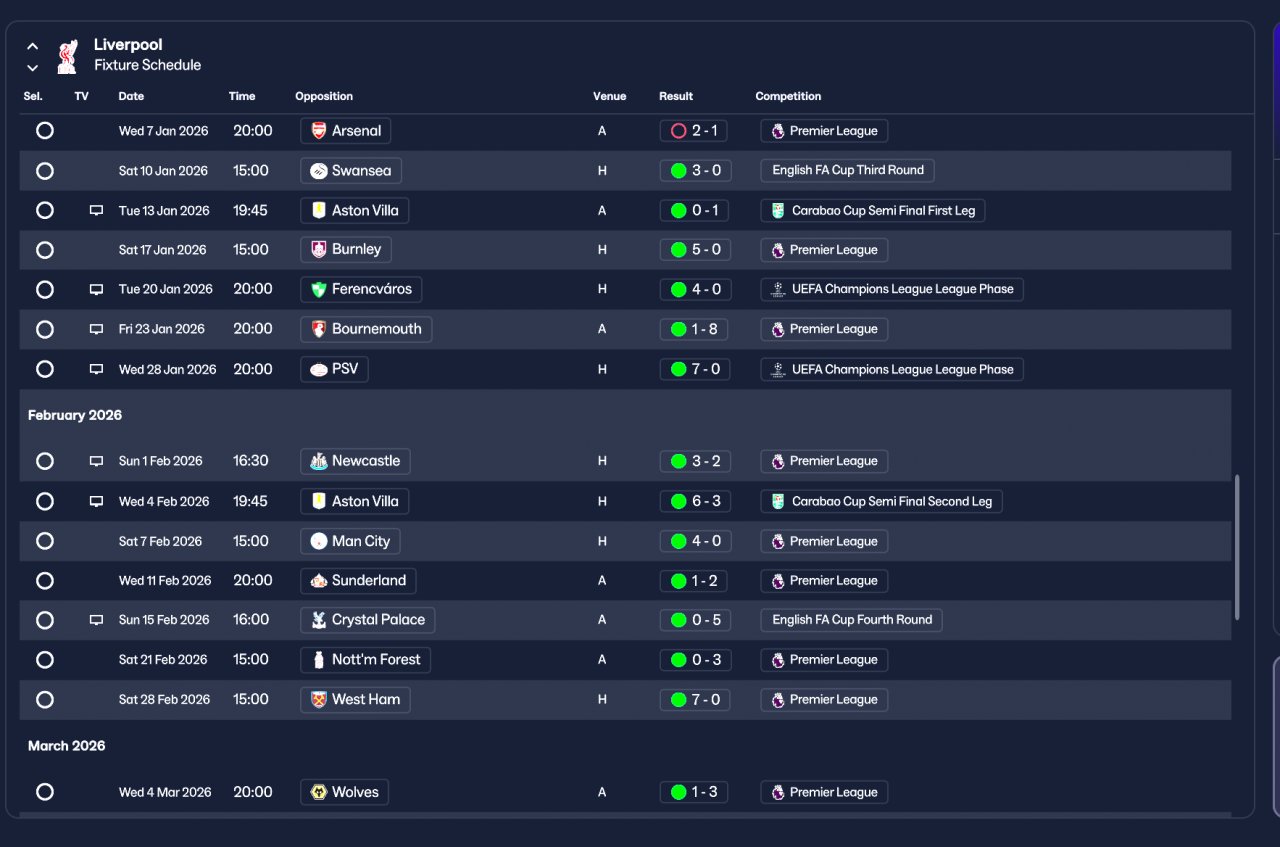Click the up chevron beside the Liverpool title
This screenshot has width=1280, height=847.
click(x=33, y=46)
